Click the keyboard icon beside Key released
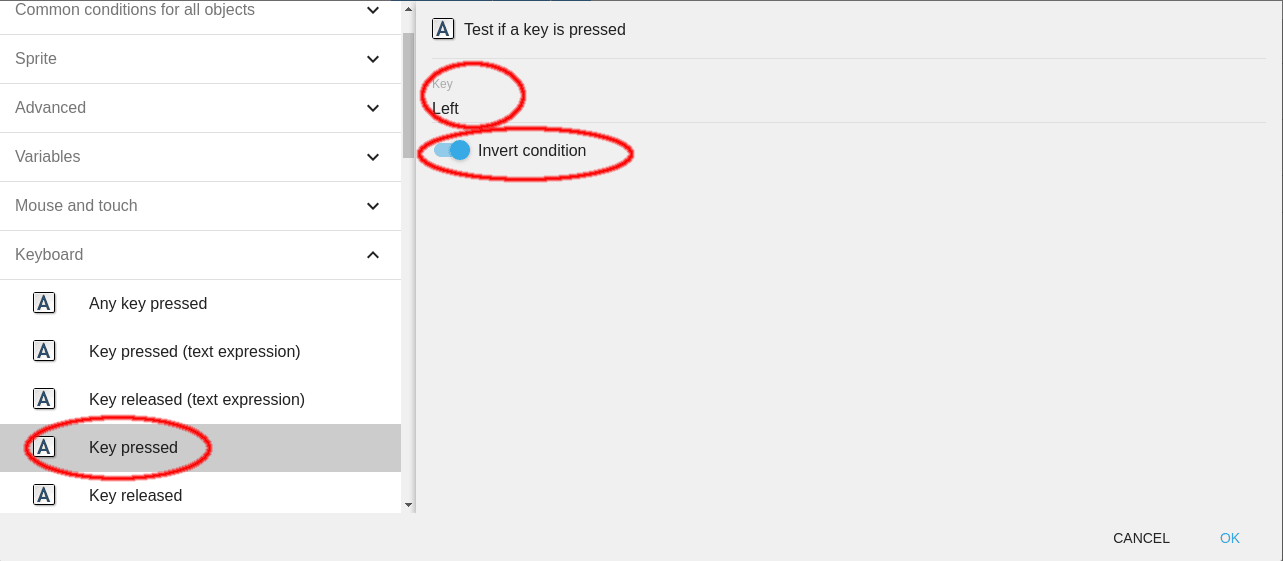This screenshot has height=561, width=1283. 44,495
